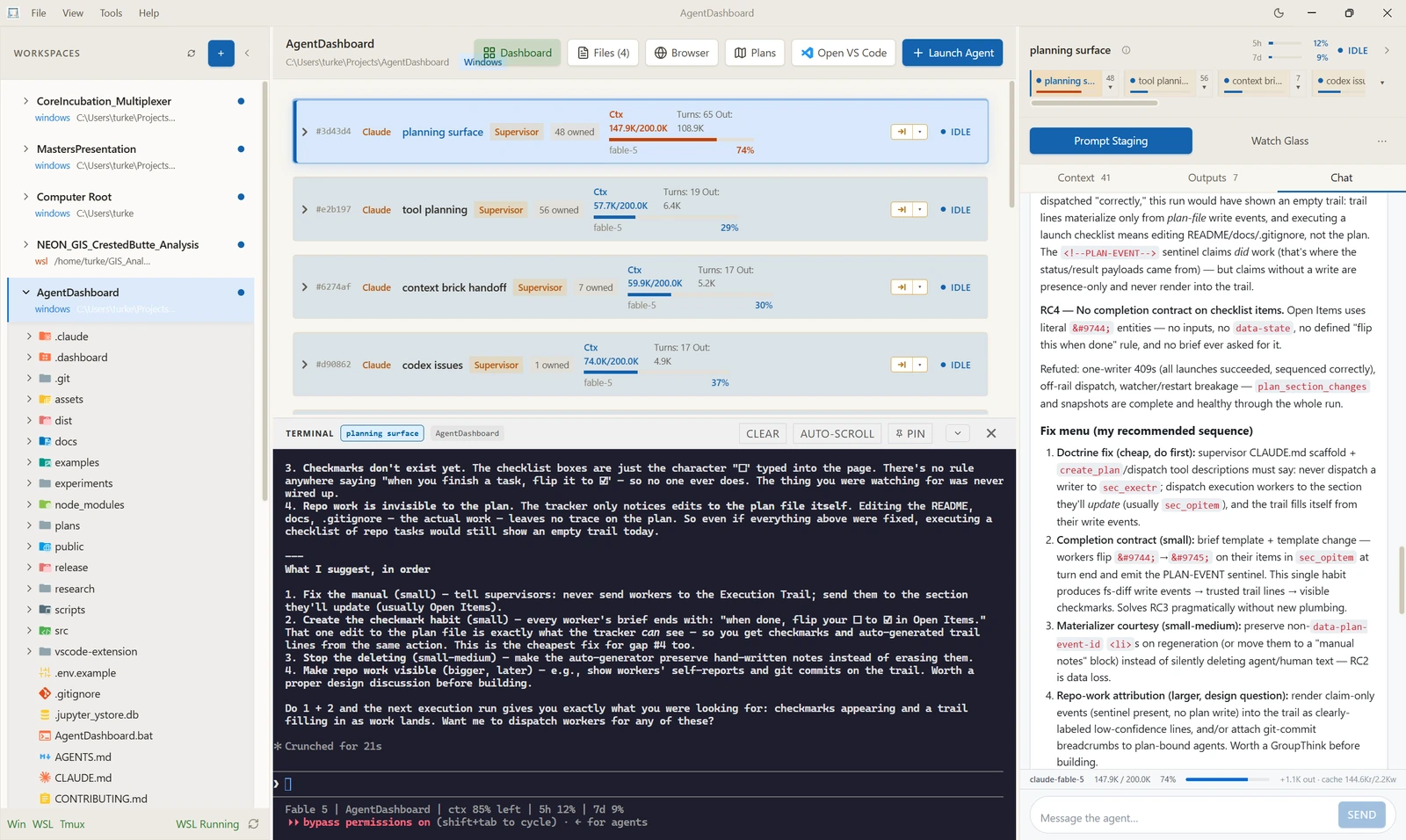The height and width of the screenshot is (840, 1406).
Task: Toggle AUTO-SCROLL in the terminal toolbar
Action: (x=837, y=433)
